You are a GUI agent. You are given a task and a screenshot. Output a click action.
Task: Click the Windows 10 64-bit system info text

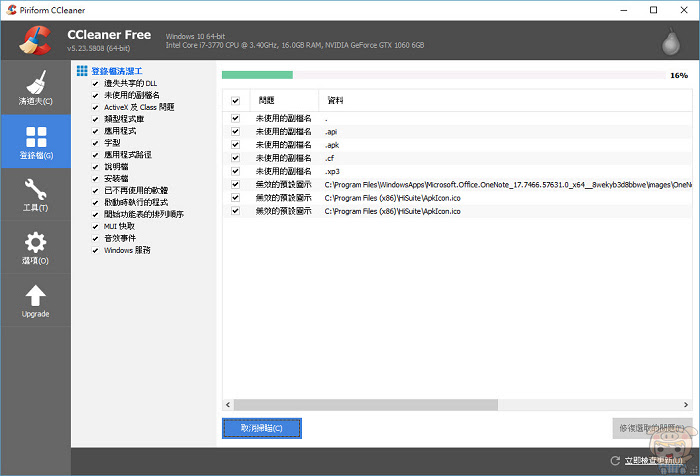coord(195,36)
